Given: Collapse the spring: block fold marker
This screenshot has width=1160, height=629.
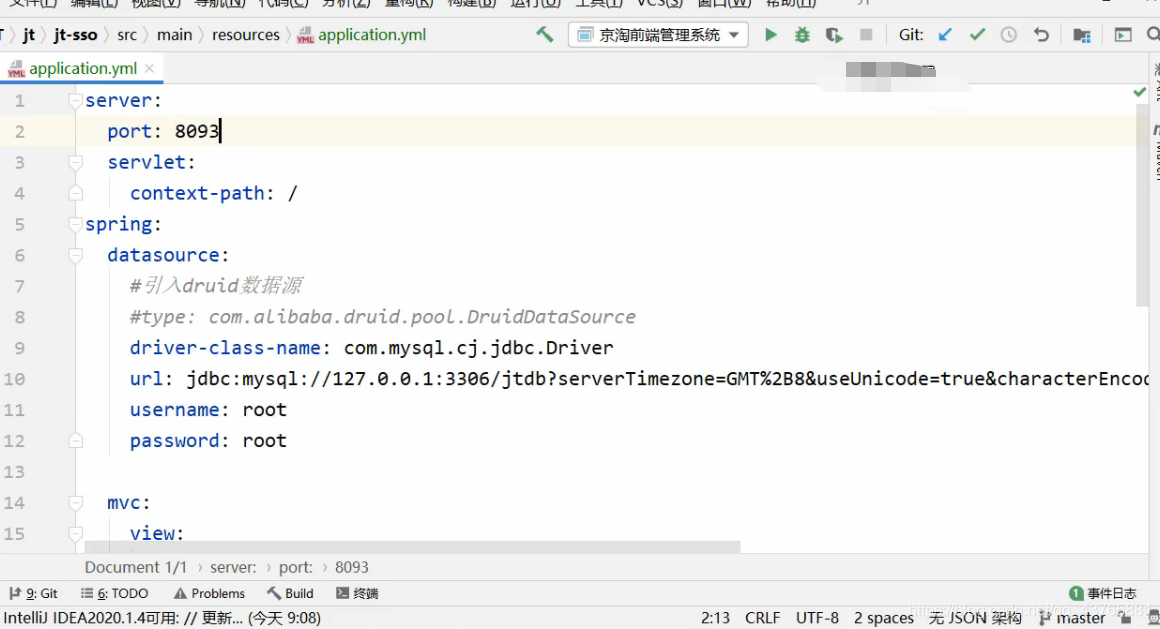Looking at the screenshot, I should 75,224.
